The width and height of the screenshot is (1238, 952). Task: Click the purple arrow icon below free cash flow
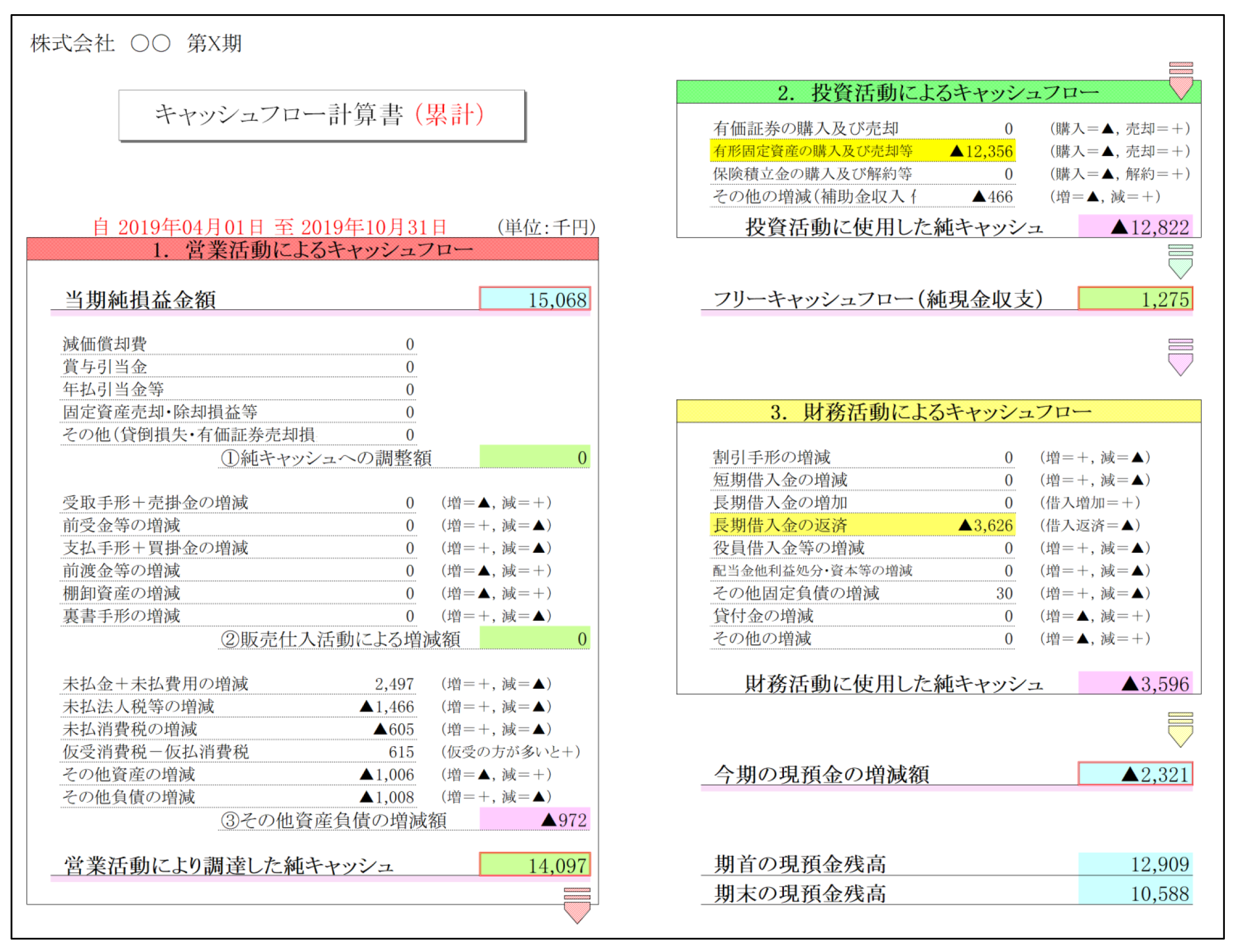1181,357
